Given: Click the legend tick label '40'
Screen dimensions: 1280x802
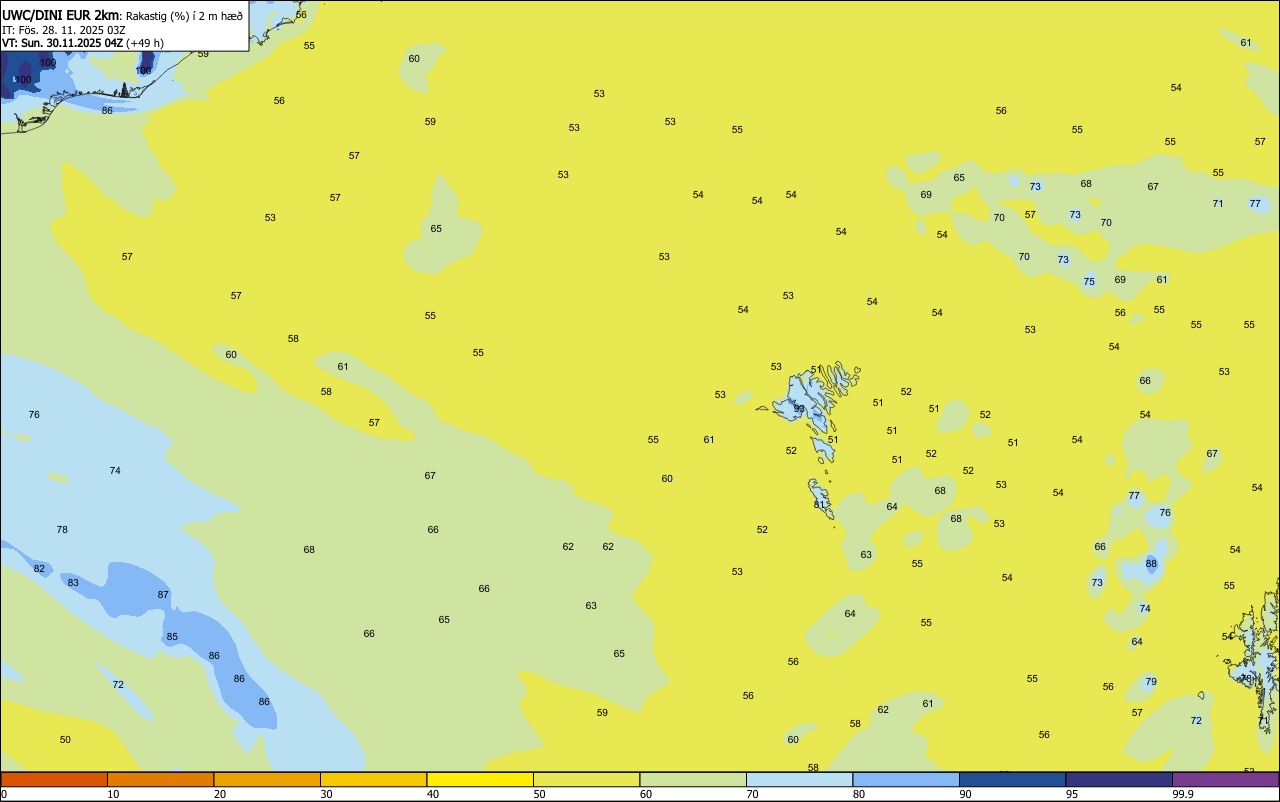Looking at the screenshot, I should pos(433,794).
